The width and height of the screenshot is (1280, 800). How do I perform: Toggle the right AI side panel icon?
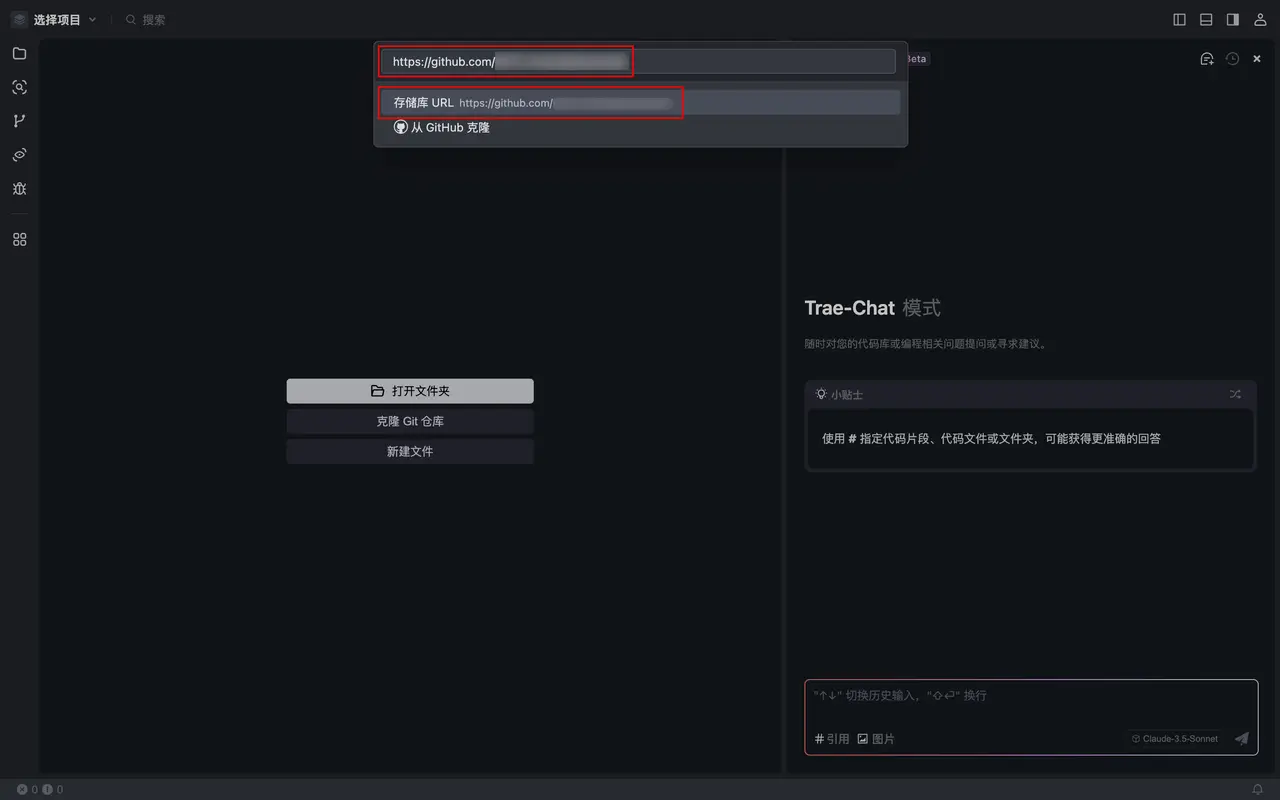pyautogui.click(x=1233, y=19)
